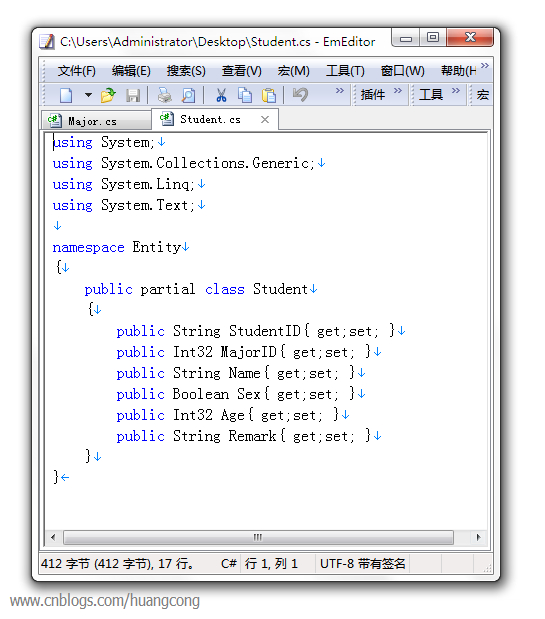Image resolution: width=545 pixels, height=619 pixels.
Task: Open the 查看(V) menu
Action: (242, 71)
